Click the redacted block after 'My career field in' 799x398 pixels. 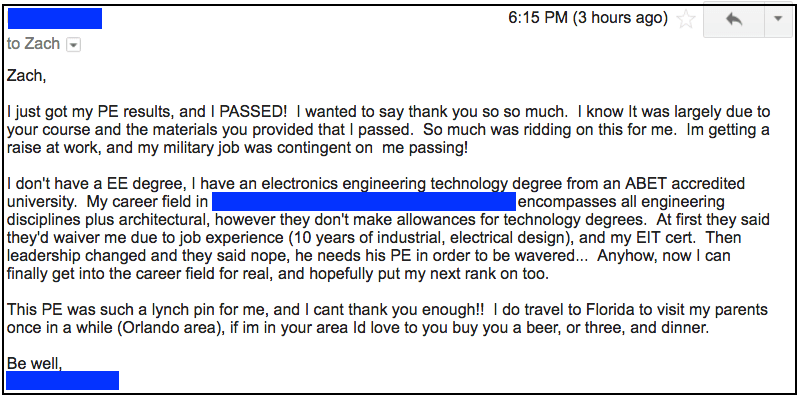(364, 201)
